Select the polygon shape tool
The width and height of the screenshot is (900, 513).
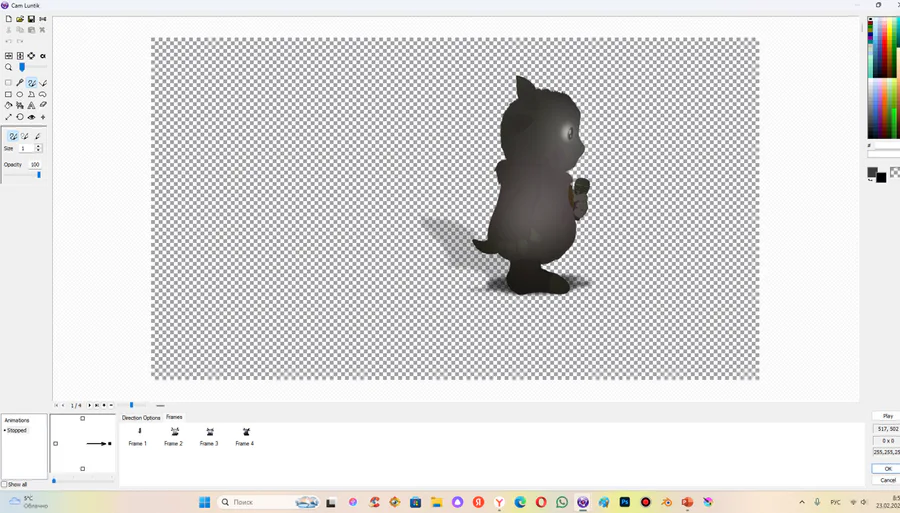(32, 94)
